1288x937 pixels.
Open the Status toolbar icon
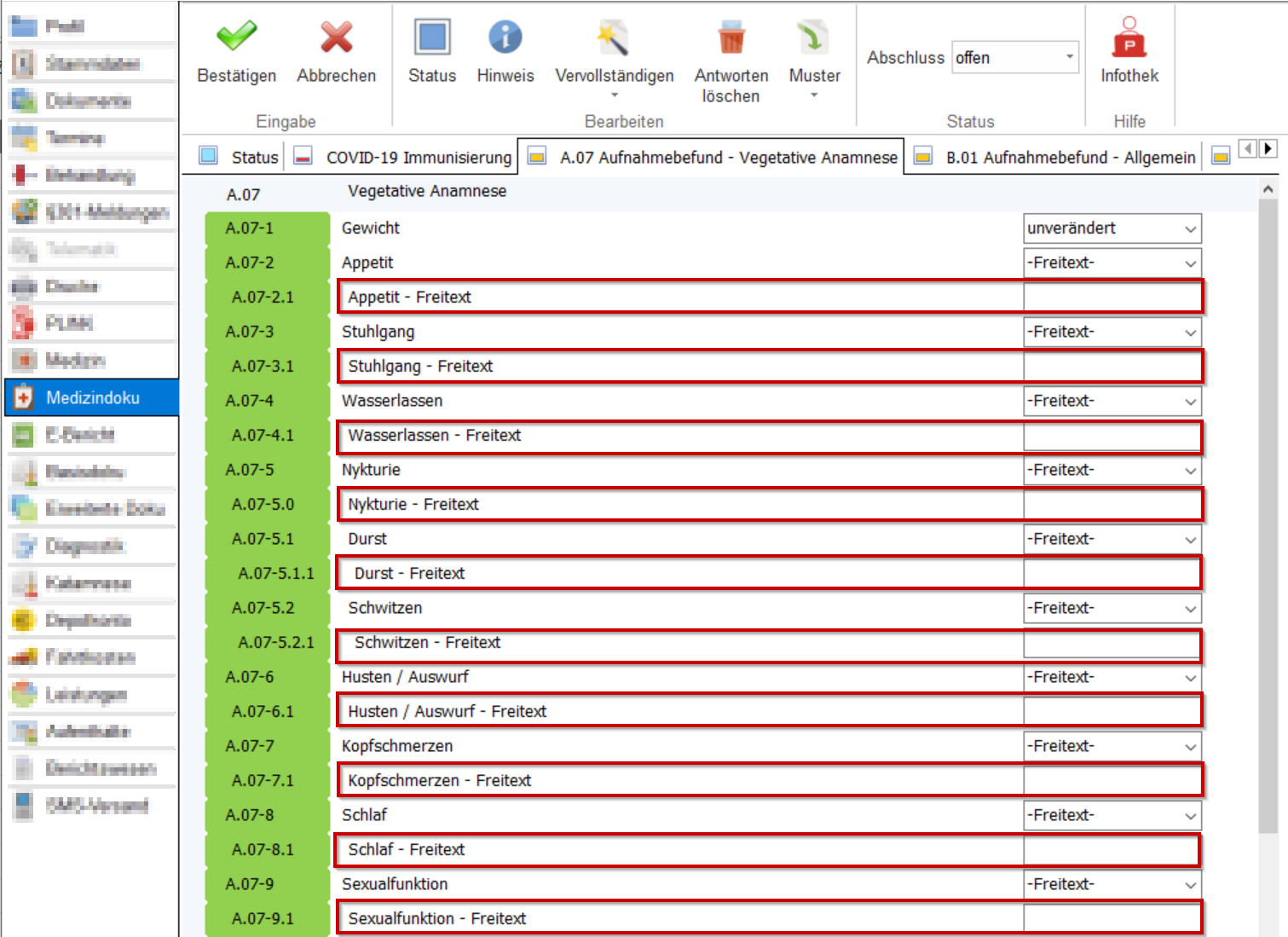(432, 38)
